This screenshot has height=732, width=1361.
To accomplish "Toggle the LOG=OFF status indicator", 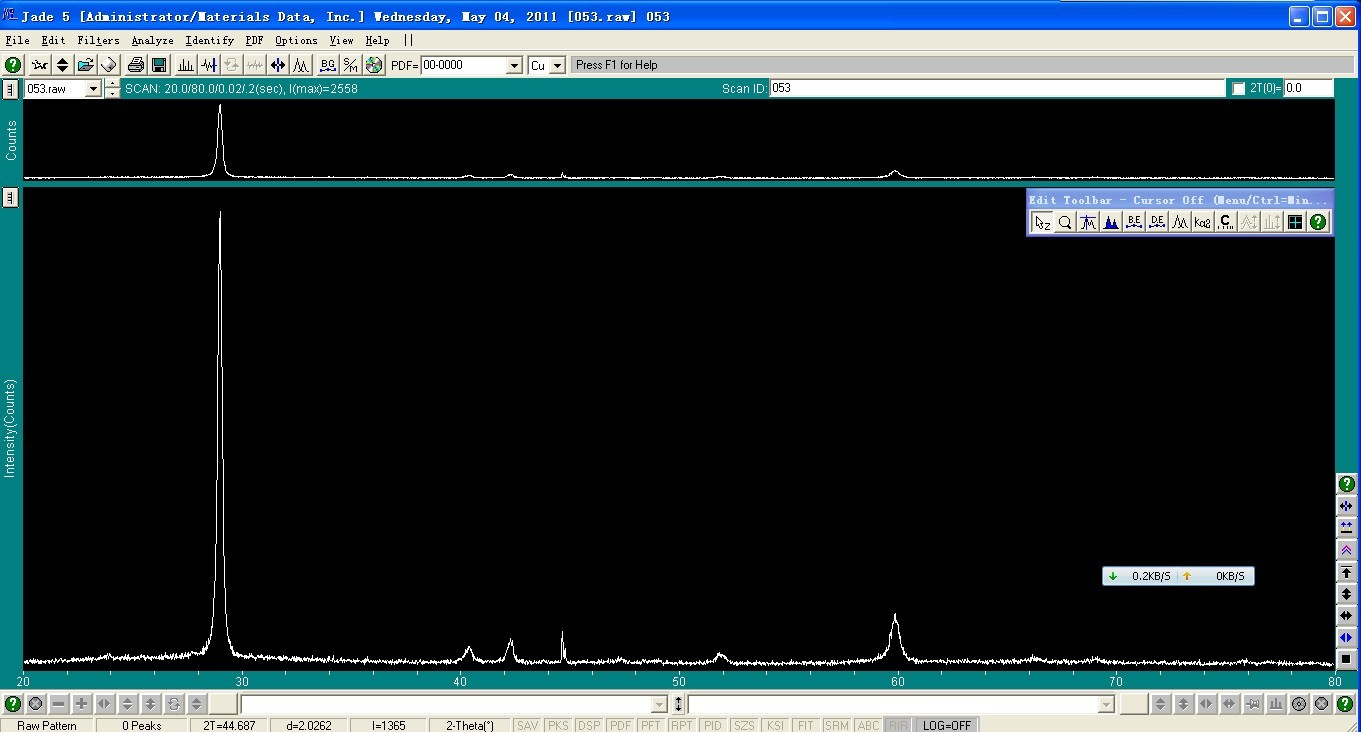I will [946, 725].
